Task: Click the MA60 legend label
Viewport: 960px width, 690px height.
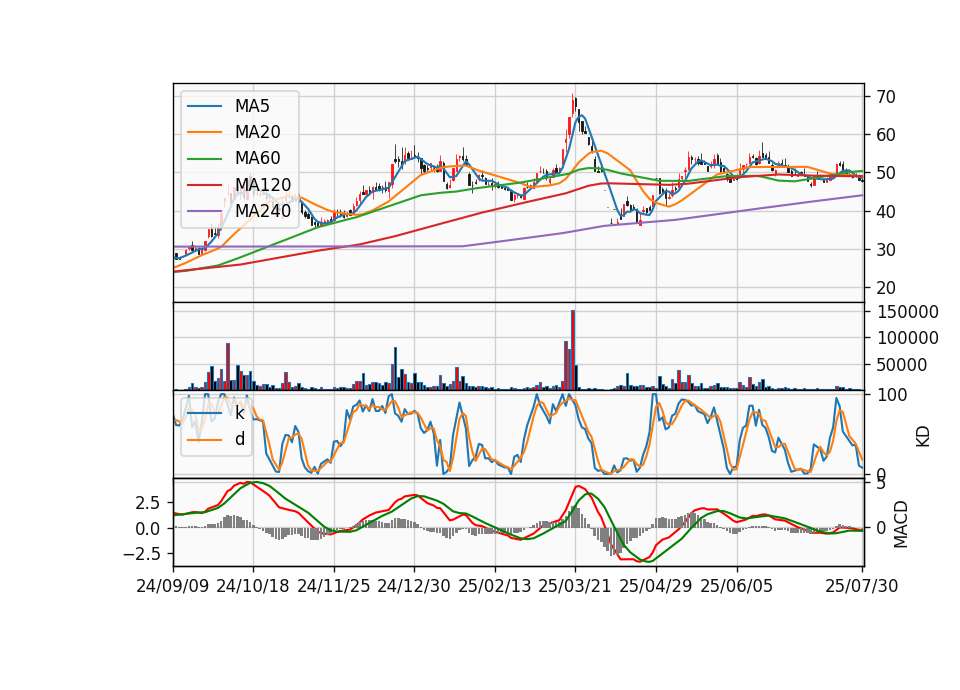Action: 258,159
